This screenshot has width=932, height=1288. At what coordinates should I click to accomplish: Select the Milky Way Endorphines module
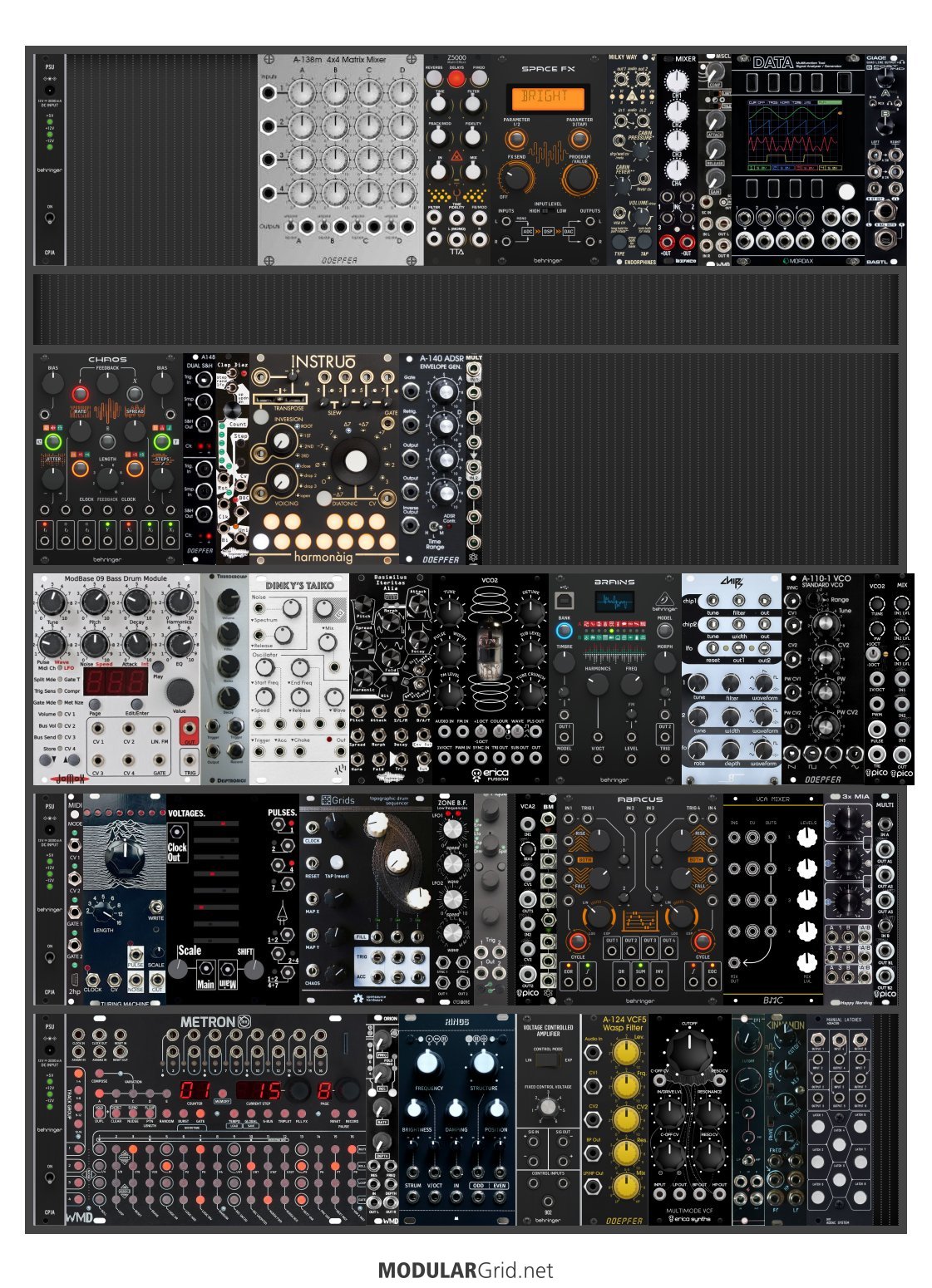pos(632,160)
